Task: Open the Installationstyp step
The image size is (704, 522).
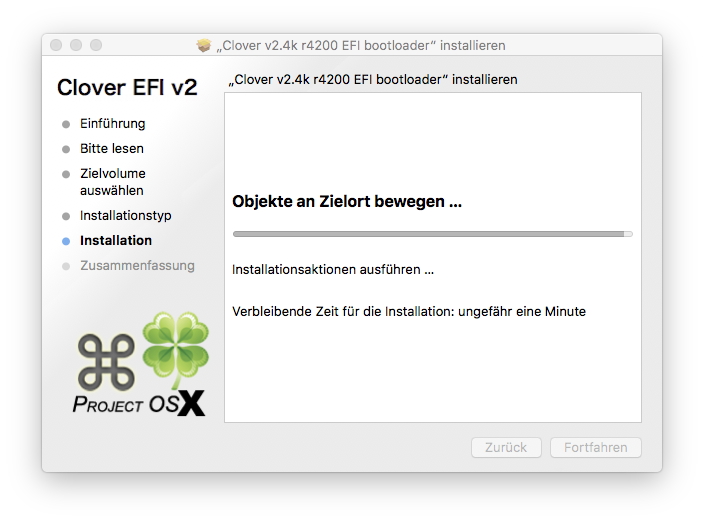Action: [x=126, y=215]
